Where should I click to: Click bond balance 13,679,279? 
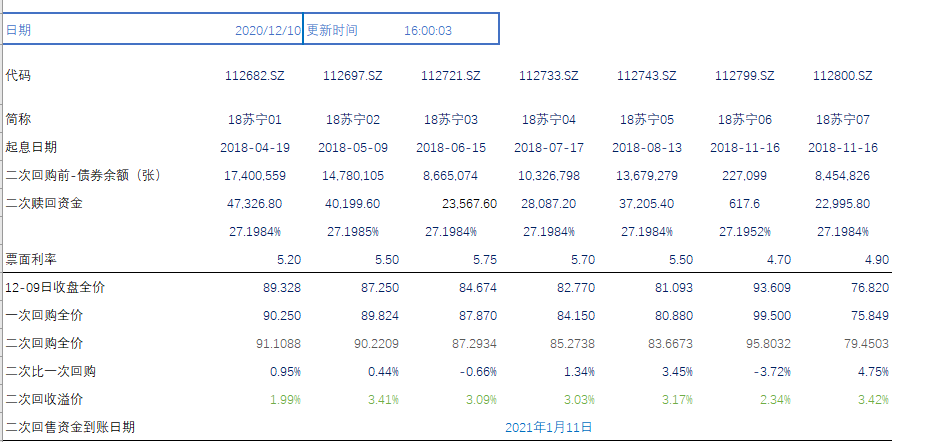[647, 176]
